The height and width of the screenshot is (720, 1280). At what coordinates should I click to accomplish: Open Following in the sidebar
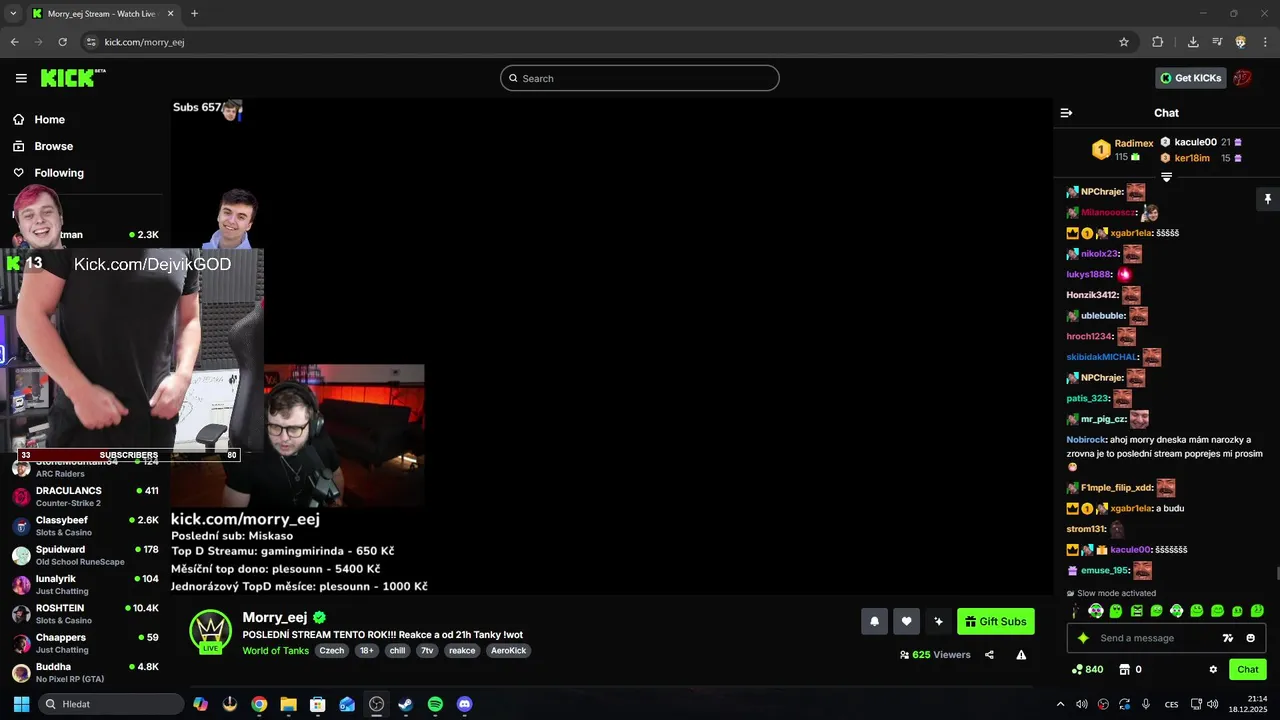pyautogui.click(x=59, y=173)
